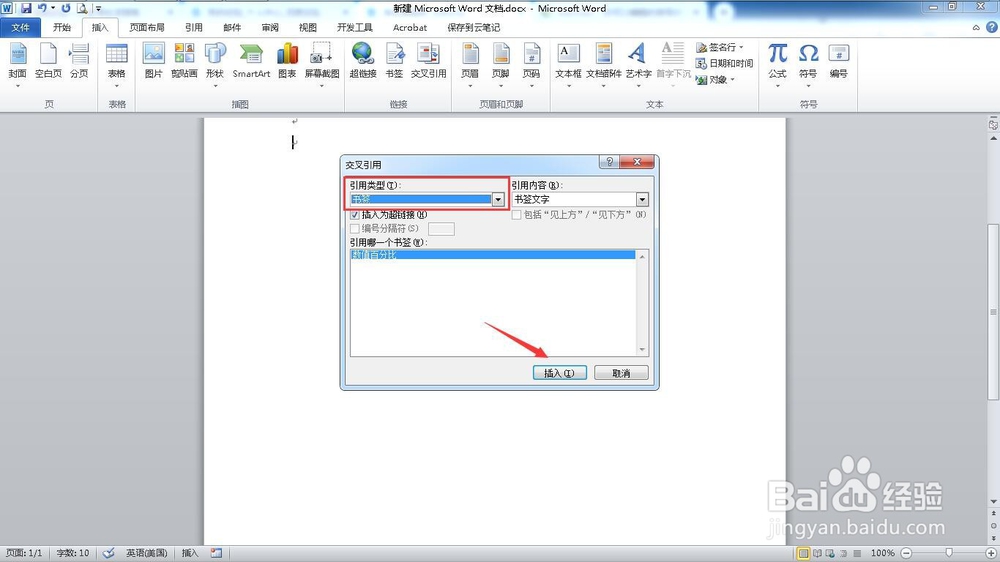The image size is (1000, 562).
Task: Click the zoom out minus button
Action: click(906, 553)
